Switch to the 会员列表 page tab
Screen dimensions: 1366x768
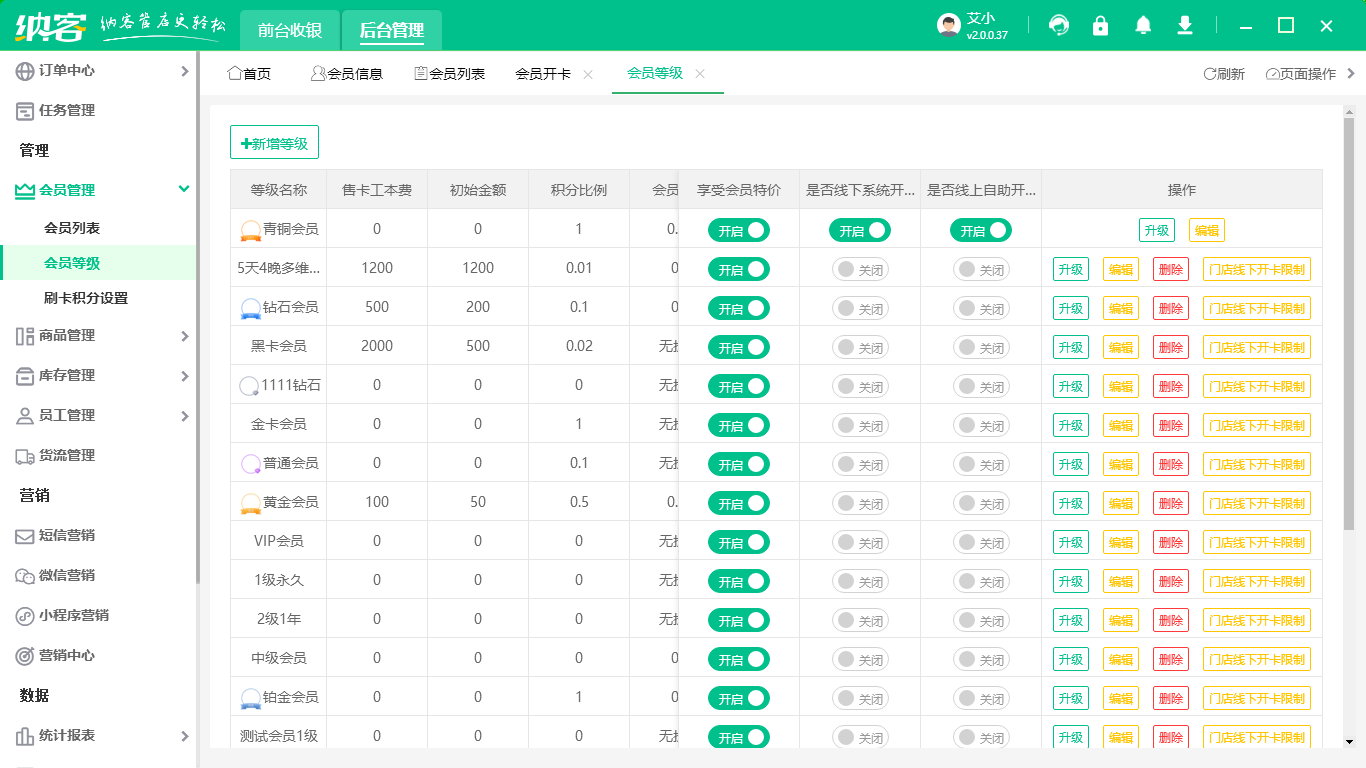[x=450, y=74]
